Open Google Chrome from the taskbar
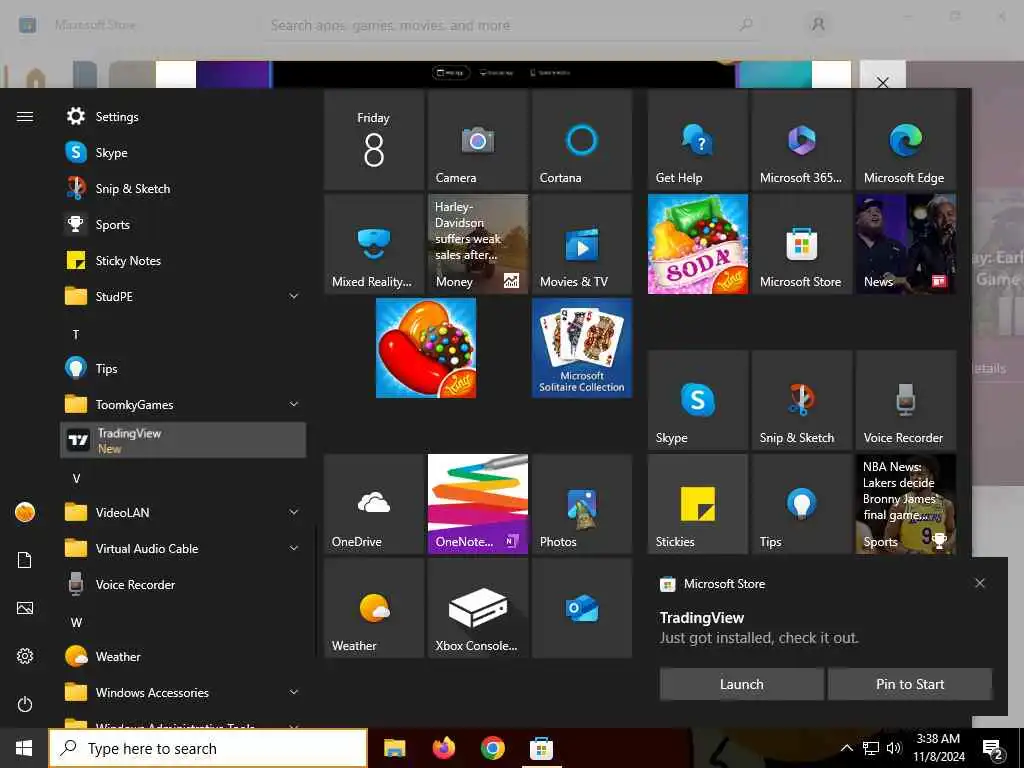 (x=492, y=748)
